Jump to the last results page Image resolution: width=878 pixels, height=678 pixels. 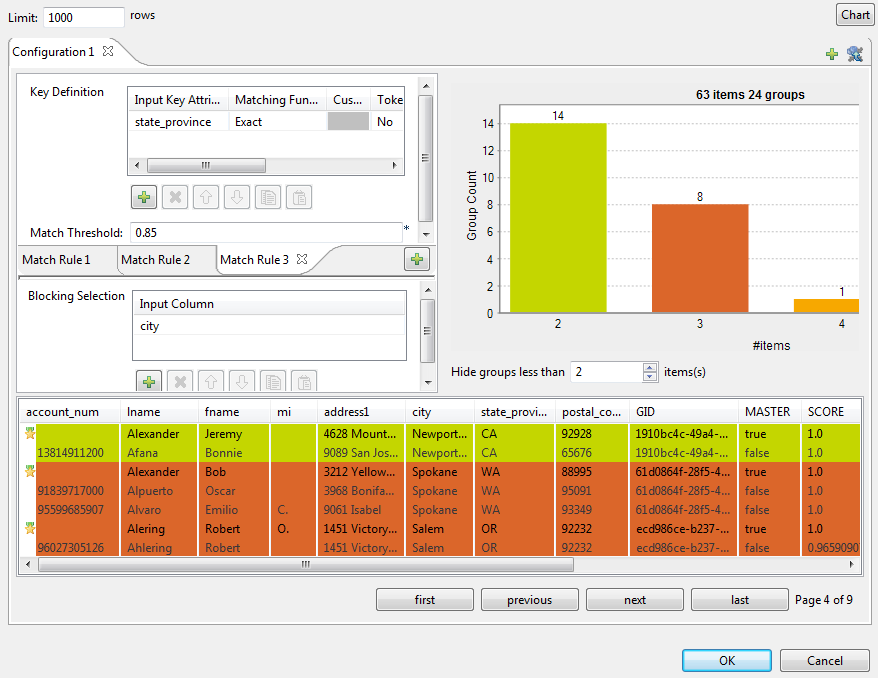(x=740, y=600)
